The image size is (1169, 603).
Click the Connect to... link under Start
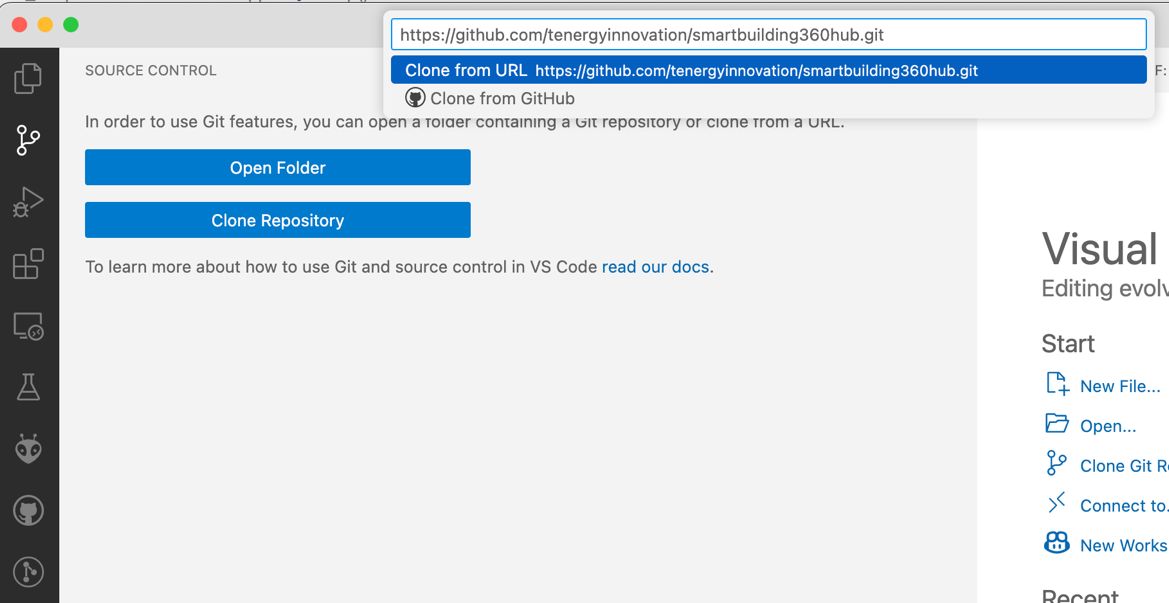1124,505
